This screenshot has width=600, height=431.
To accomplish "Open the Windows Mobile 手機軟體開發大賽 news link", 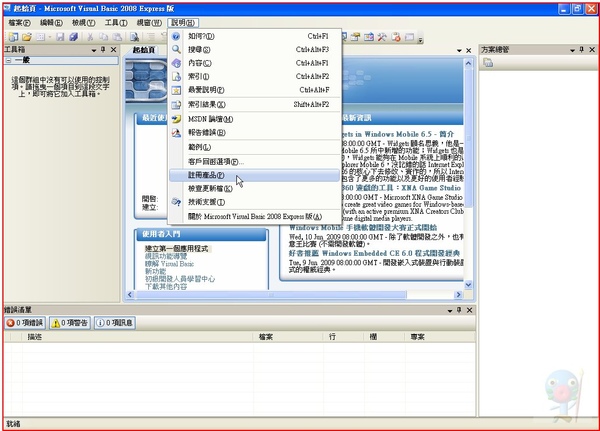I will tap(363, 228).
